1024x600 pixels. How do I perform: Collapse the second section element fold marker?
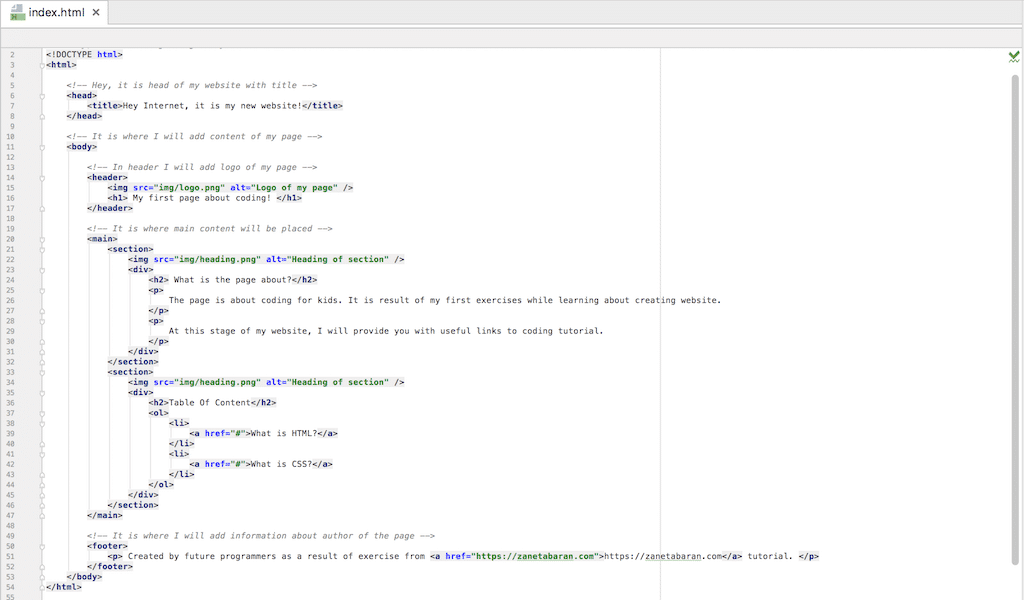click(40, 371)
